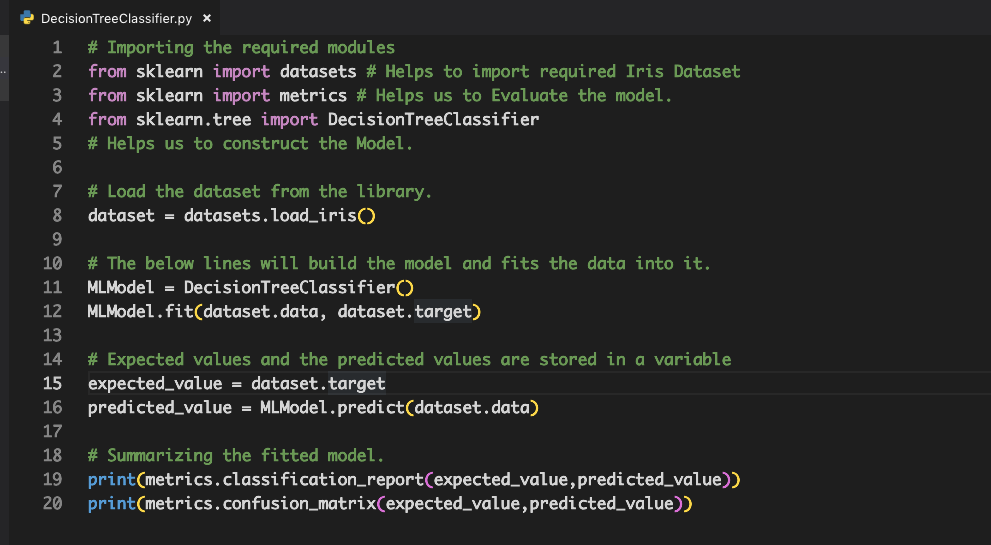The image size is (991, 545).
Task: Click the imported name datasets on line 2
Action: pos(318,72)
